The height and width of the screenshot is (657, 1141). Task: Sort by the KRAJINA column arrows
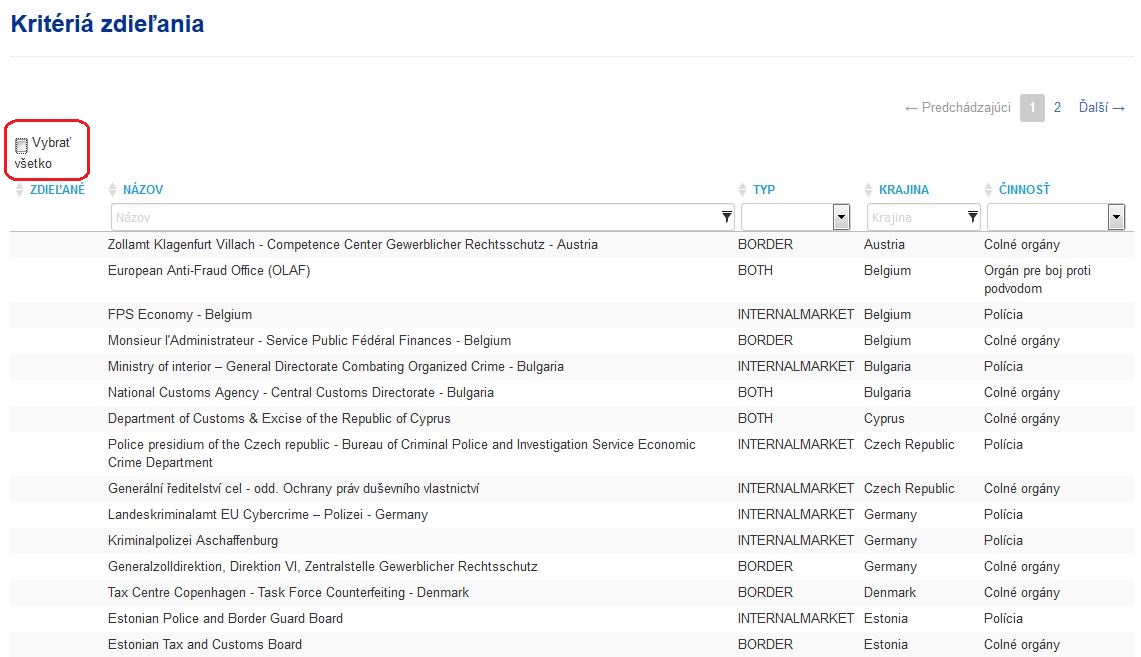tap(868, 190)
